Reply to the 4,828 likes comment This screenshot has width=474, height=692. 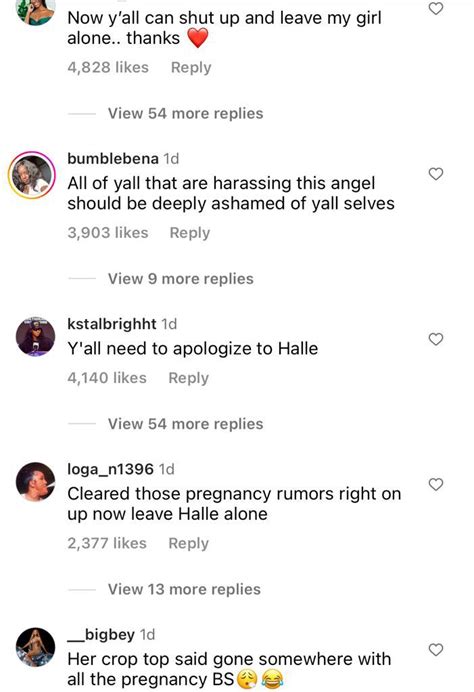[191, 68]
